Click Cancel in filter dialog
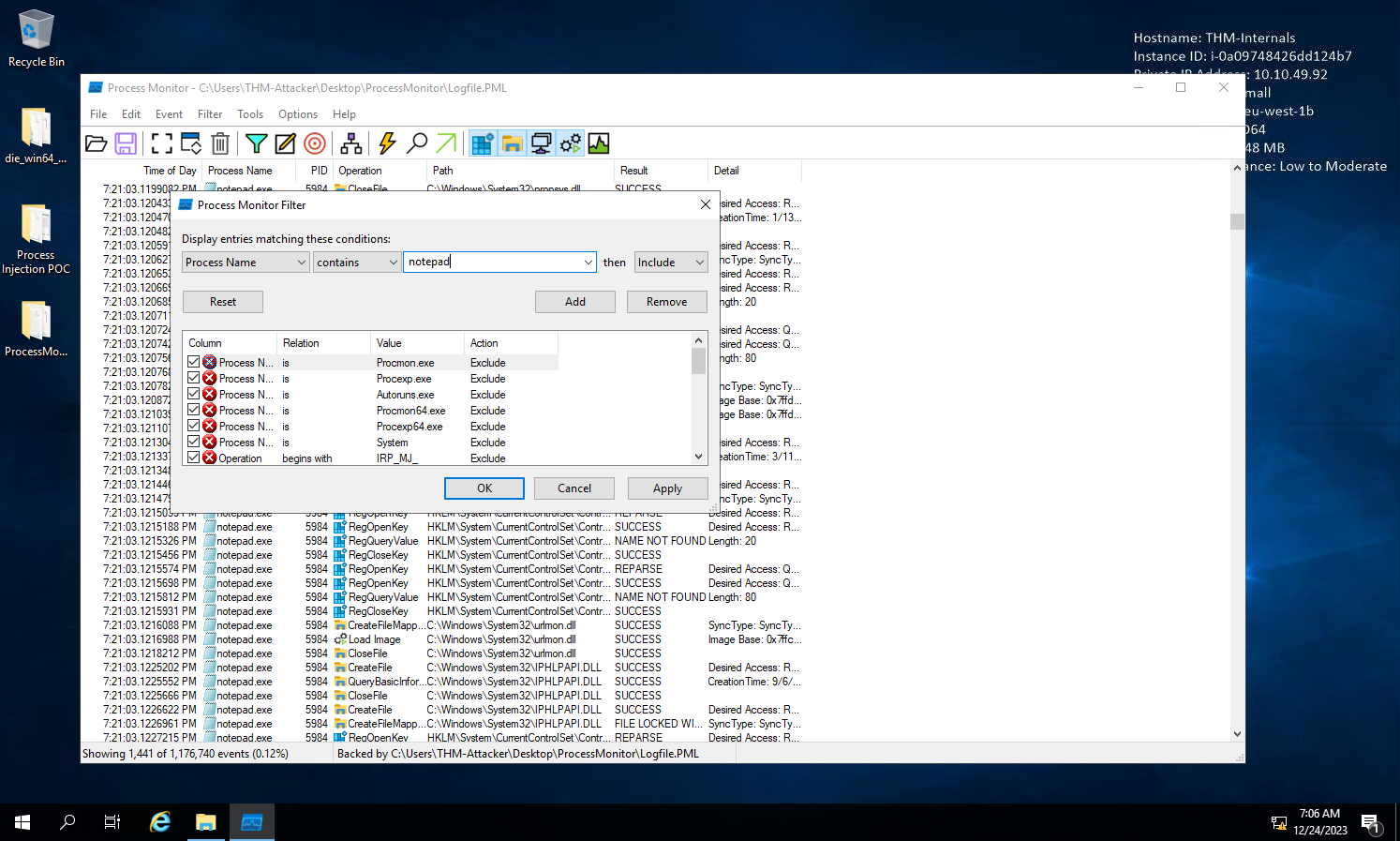 (574, 488)
